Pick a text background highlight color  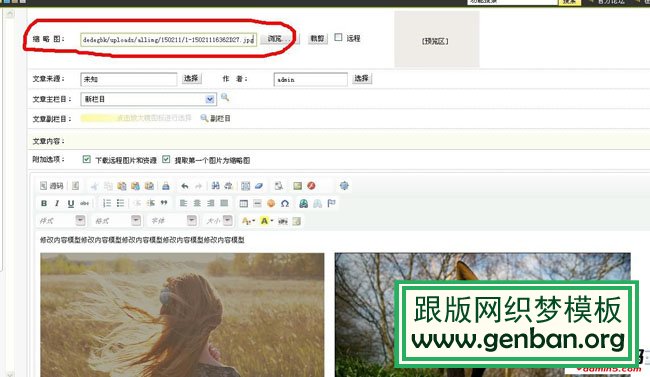[266, 221]
